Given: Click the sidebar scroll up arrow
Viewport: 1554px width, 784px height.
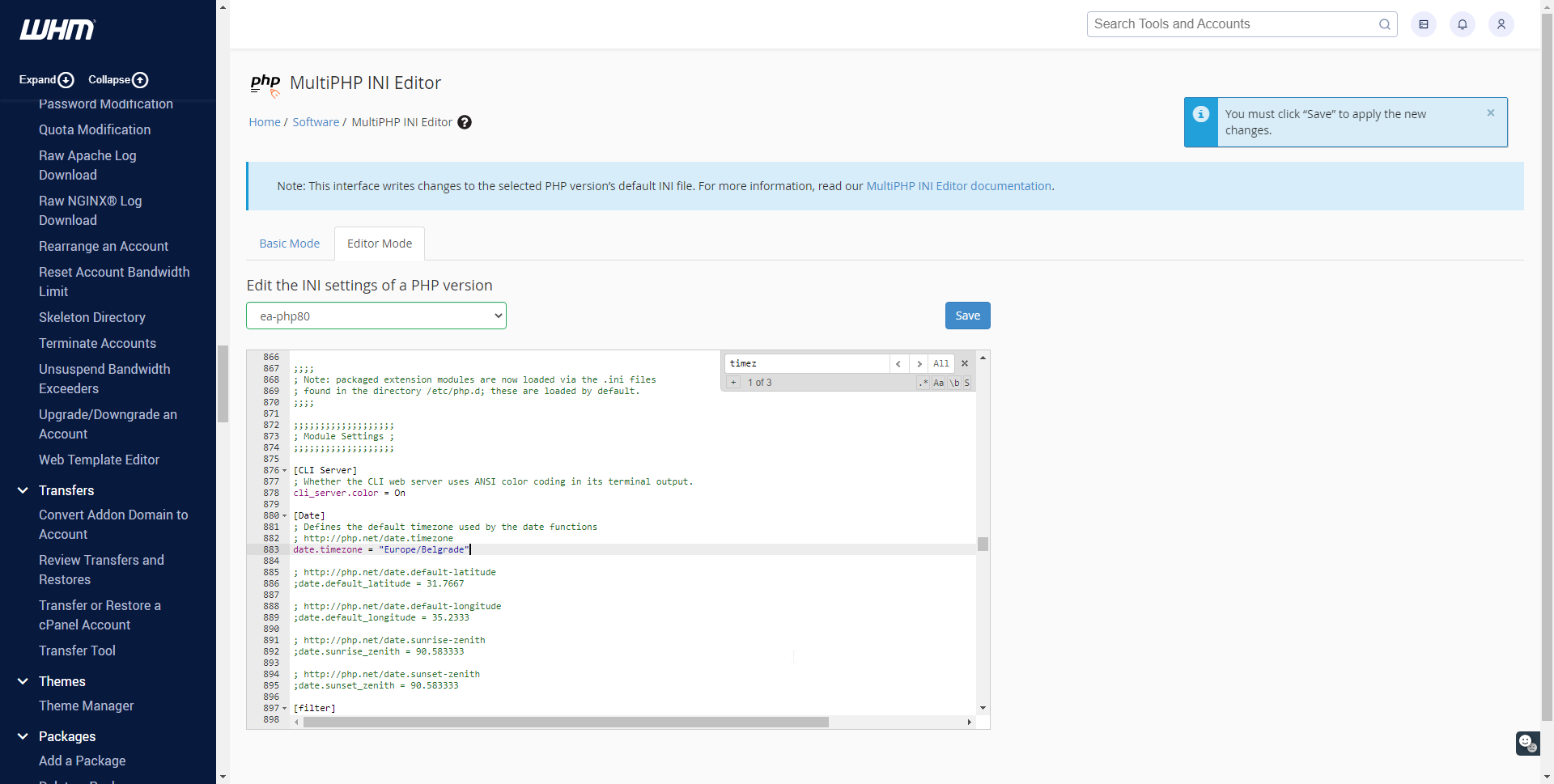Looking at the screenshot, I should coord(223,6).
